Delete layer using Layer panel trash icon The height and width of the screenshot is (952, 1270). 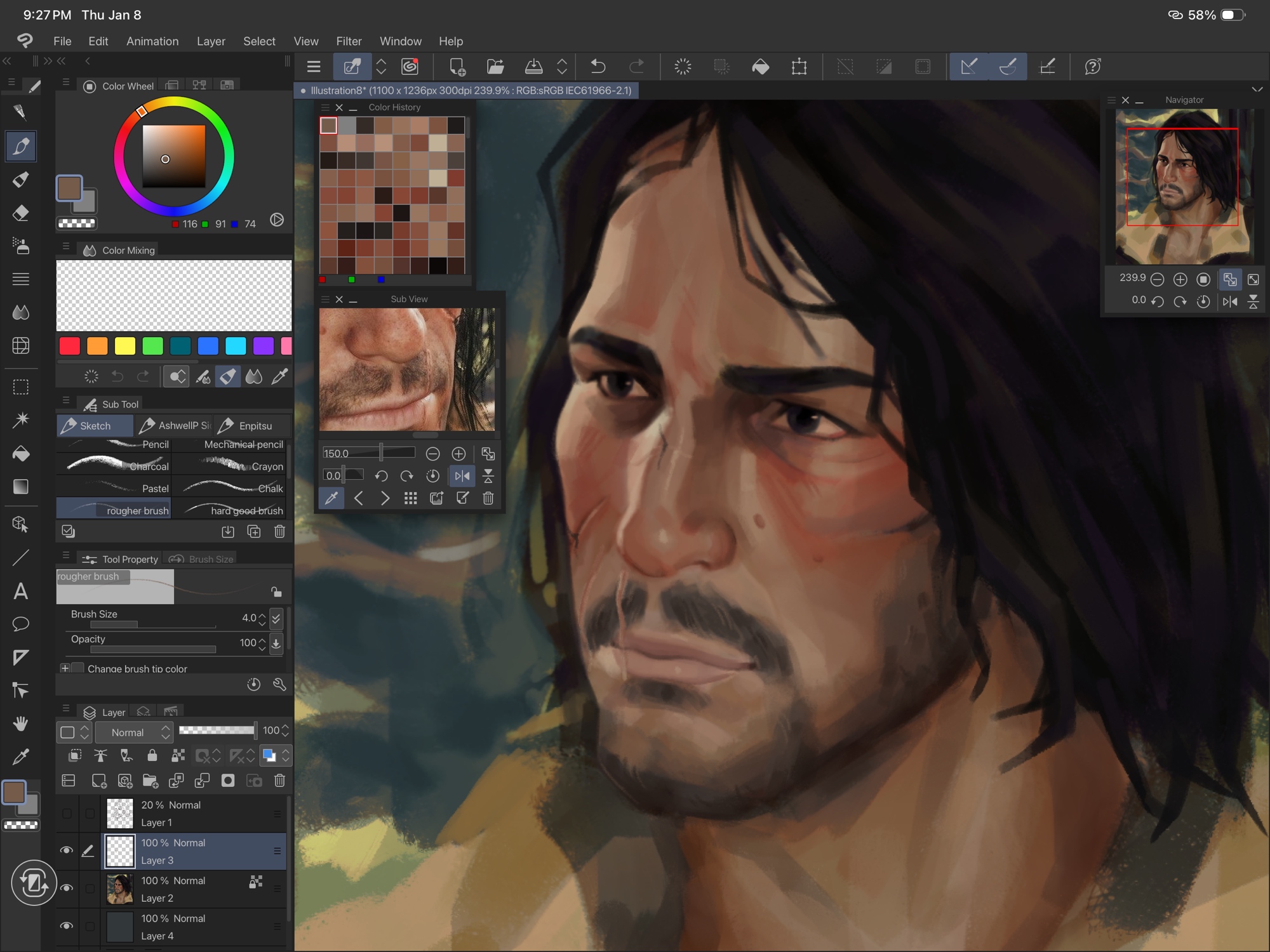[x=279, y=781]
